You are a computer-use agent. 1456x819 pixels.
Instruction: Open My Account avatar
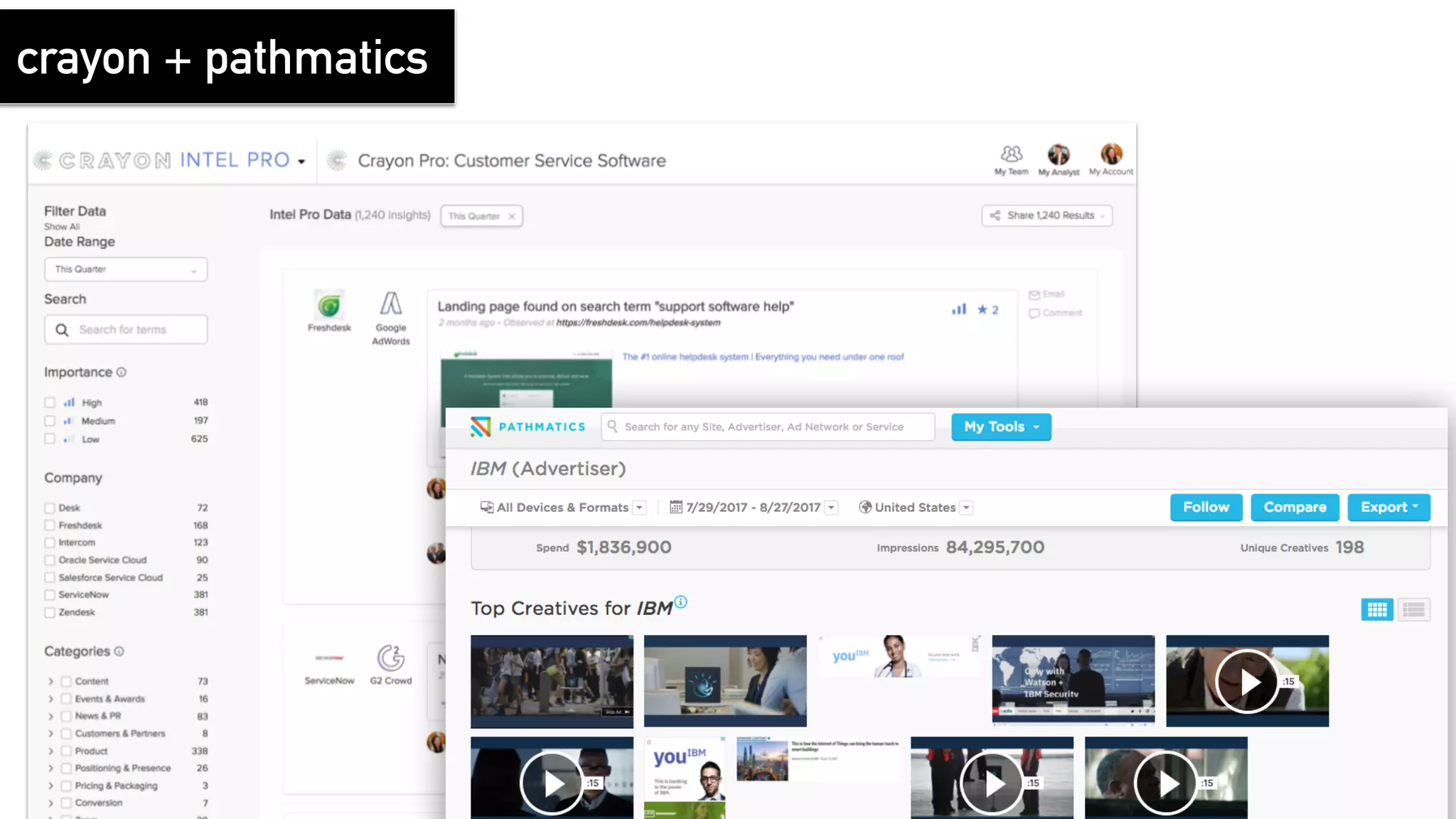[x=1111, y=154]
